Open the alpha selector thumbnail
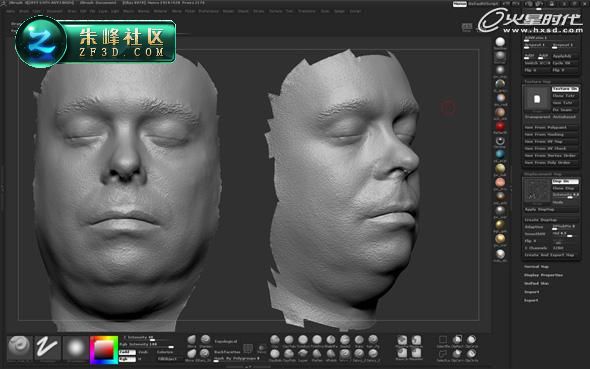590x369 pixels. point(75,348)
